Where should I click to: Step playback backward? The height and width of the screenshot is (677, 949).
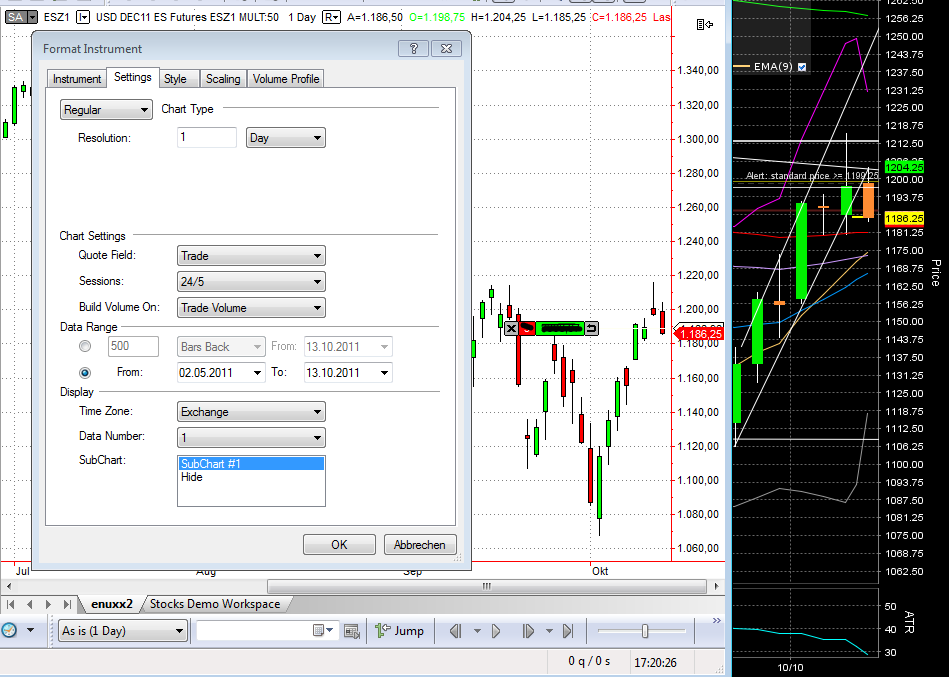tap(456, 631)
